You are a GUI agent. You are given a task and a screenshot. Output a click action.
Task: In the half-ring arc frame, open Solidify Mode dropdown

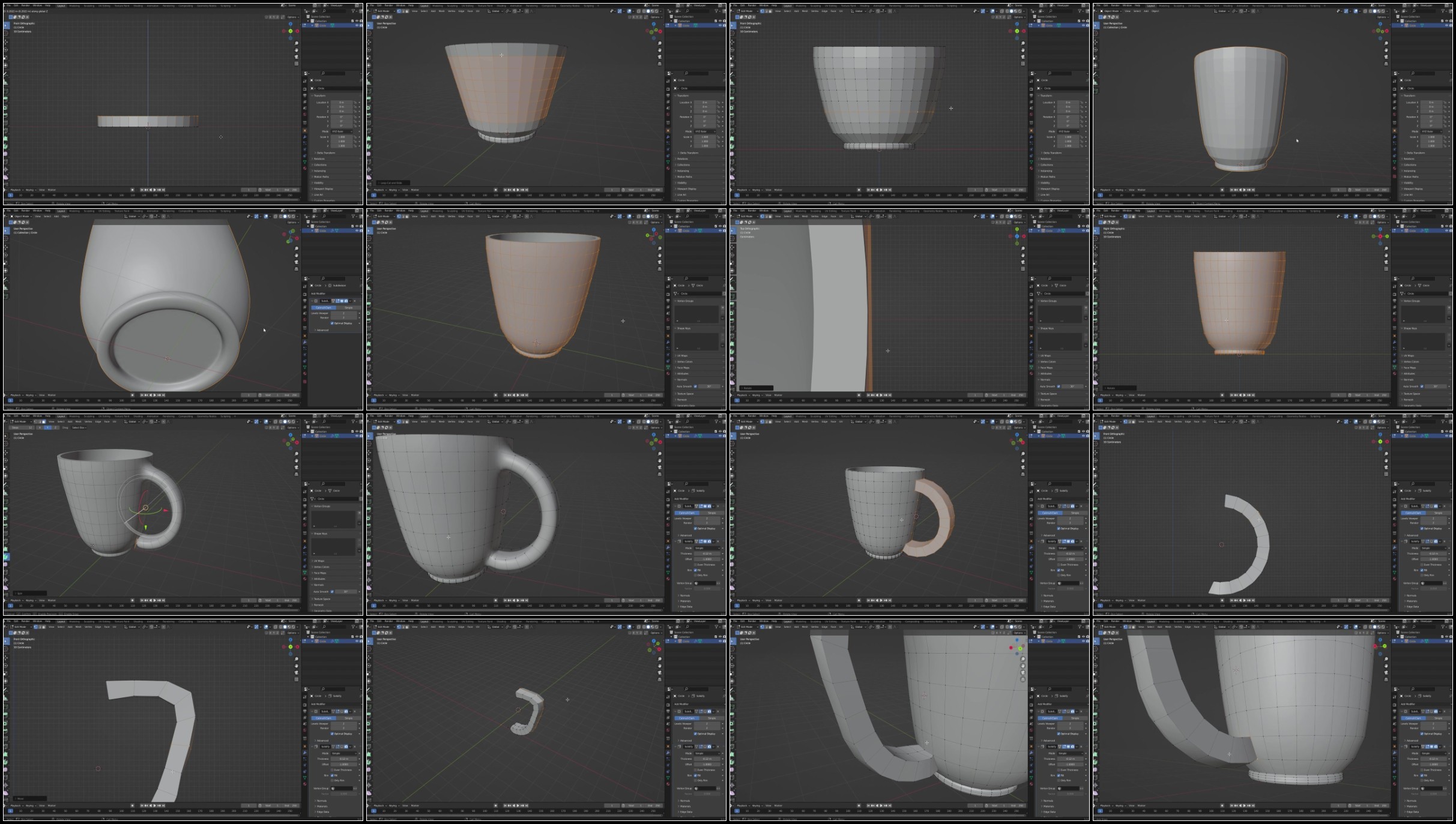1434,548
